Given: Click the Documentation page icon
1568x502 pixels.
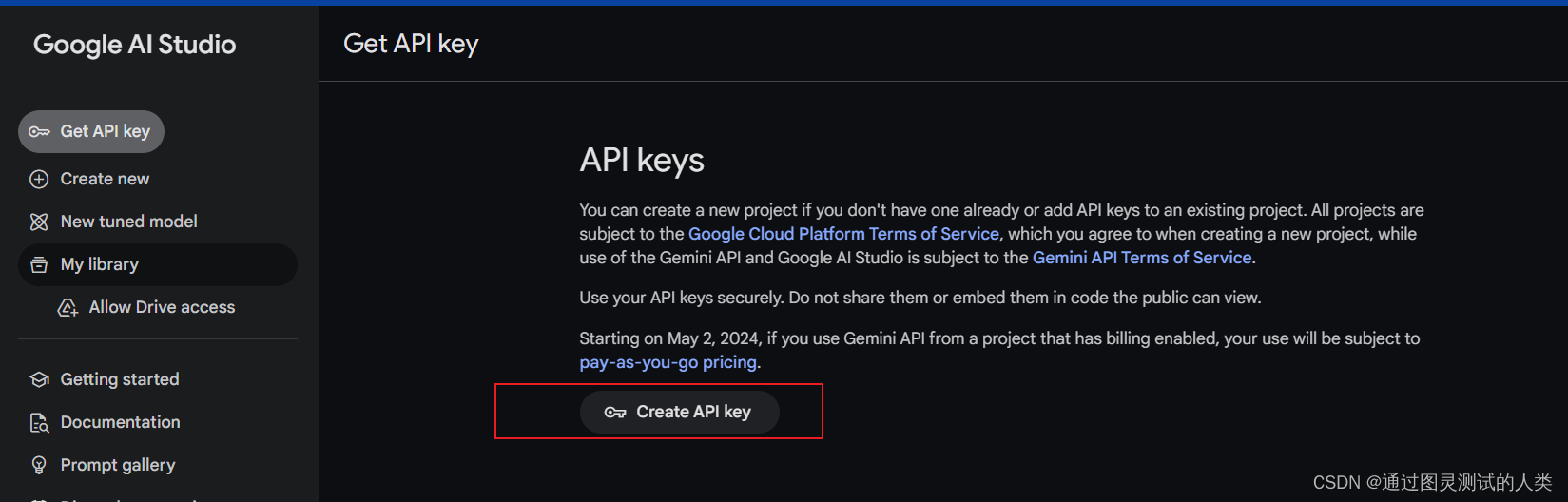Looking at the screenshot, I should (39, 422).
